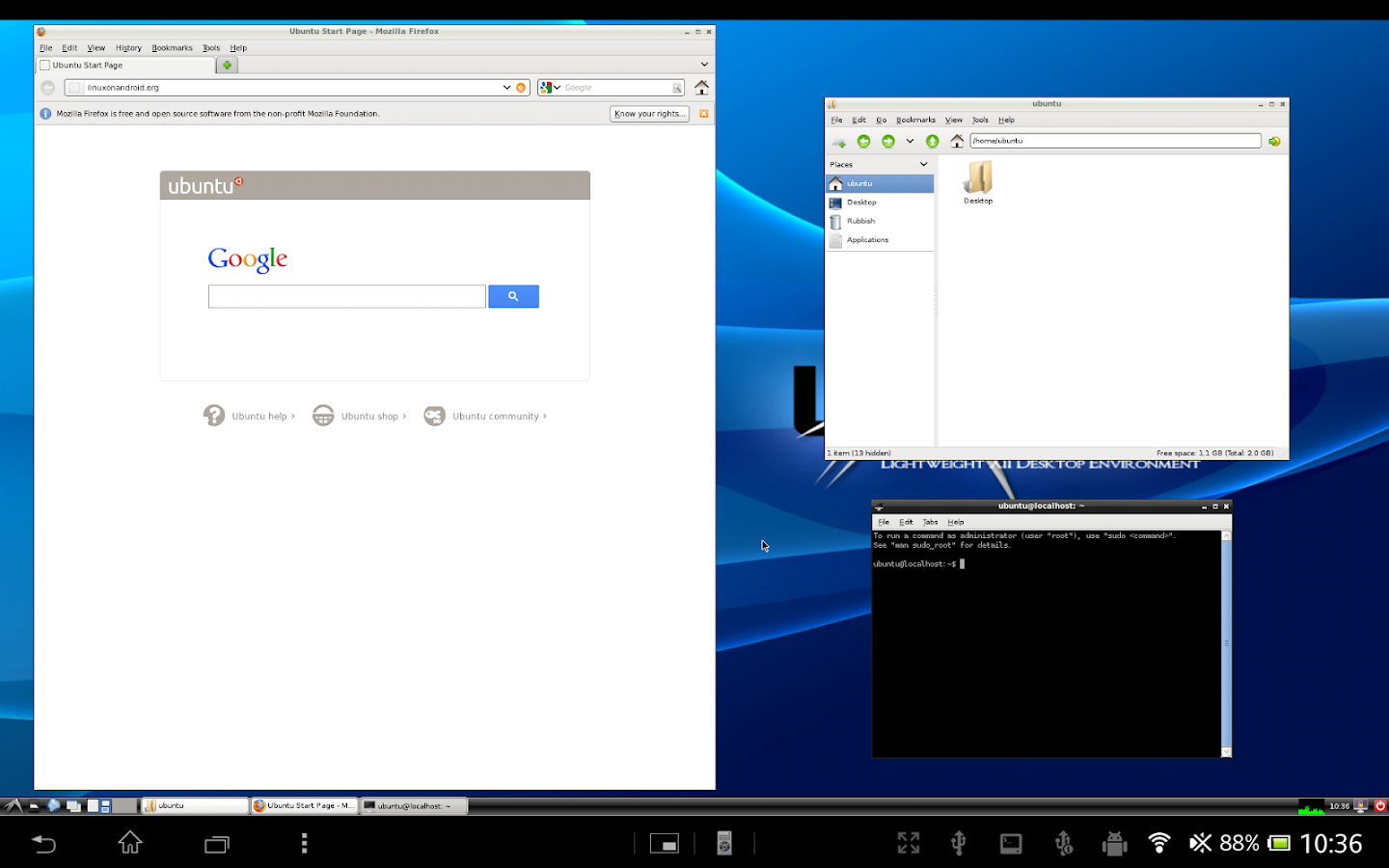The height and width of the screenshot is (868, 1389).
Task: Click the forward arrow in the file manager
Action: coord(887,140)
